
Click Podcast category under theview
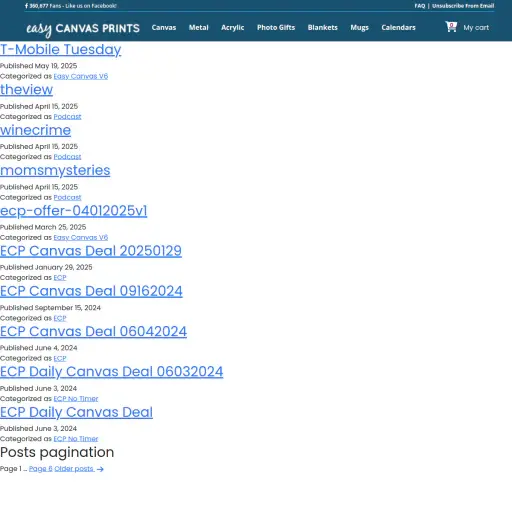(67, 117)
